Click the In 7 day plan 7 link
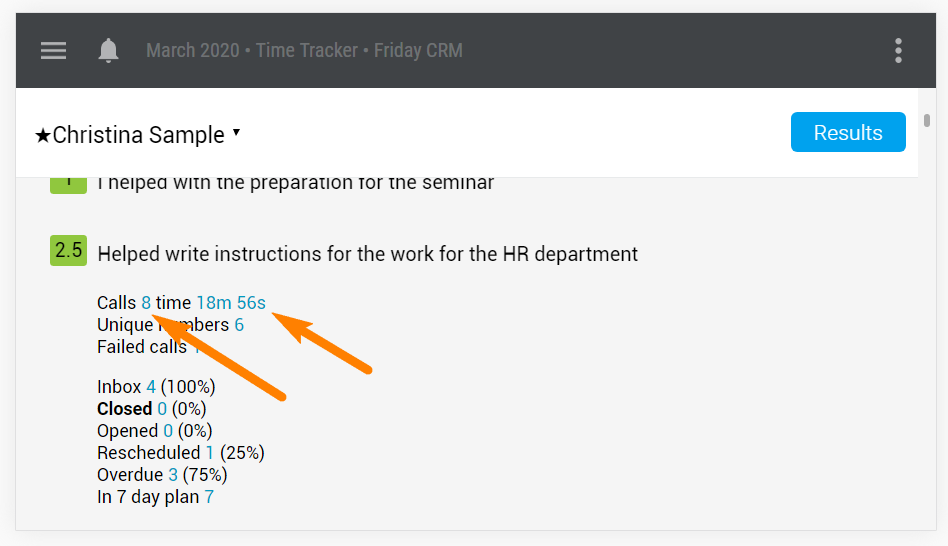The height and width of the screenshot is (546, 948). [x=209, y=496]
